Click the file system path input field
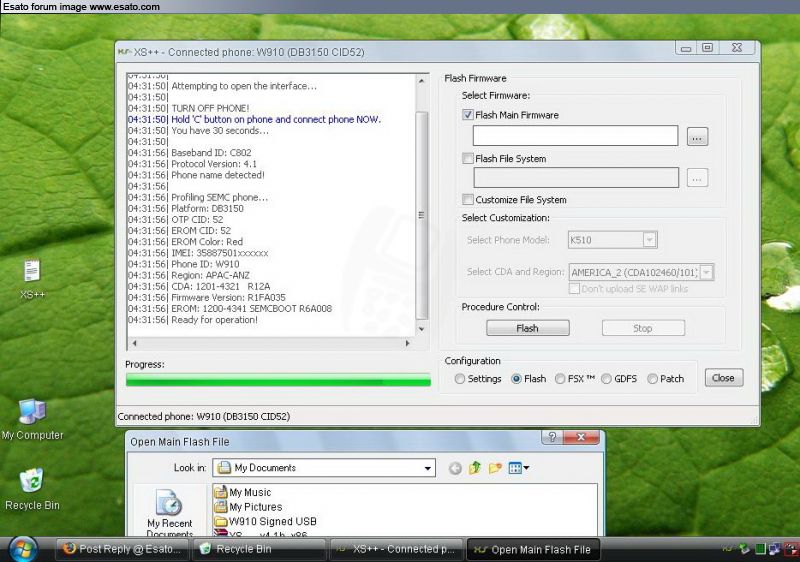This screenshot has width=800, height=562. tap(576, 177)
